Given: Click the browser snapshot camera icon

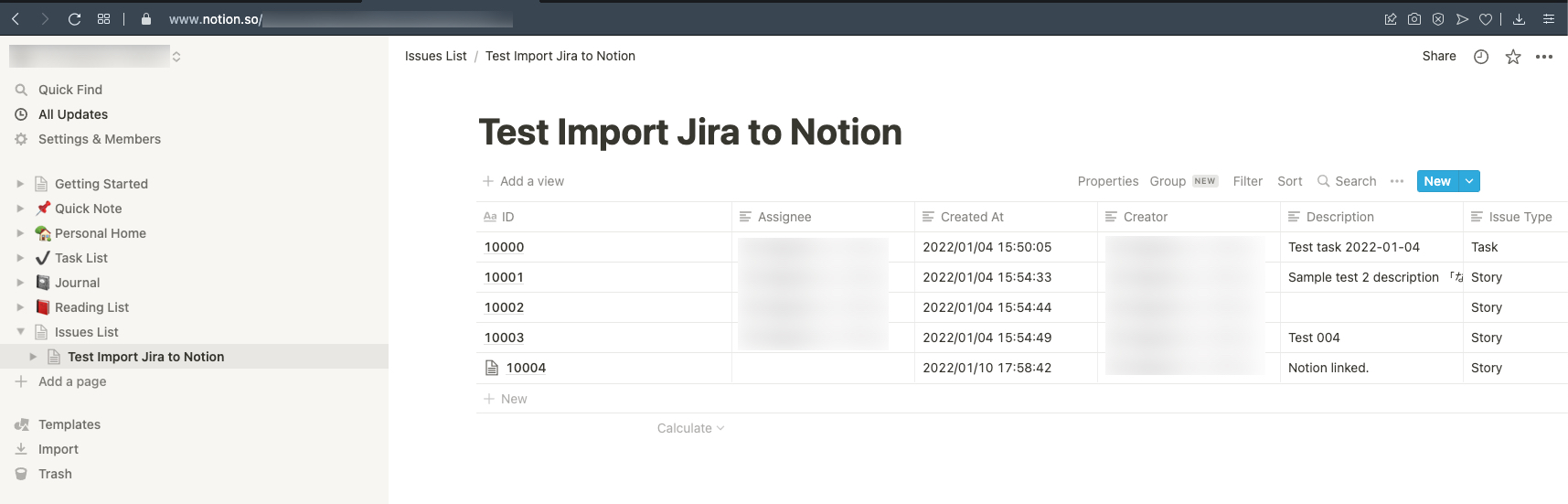Looking at the screenshot, I should point(1414,18).
